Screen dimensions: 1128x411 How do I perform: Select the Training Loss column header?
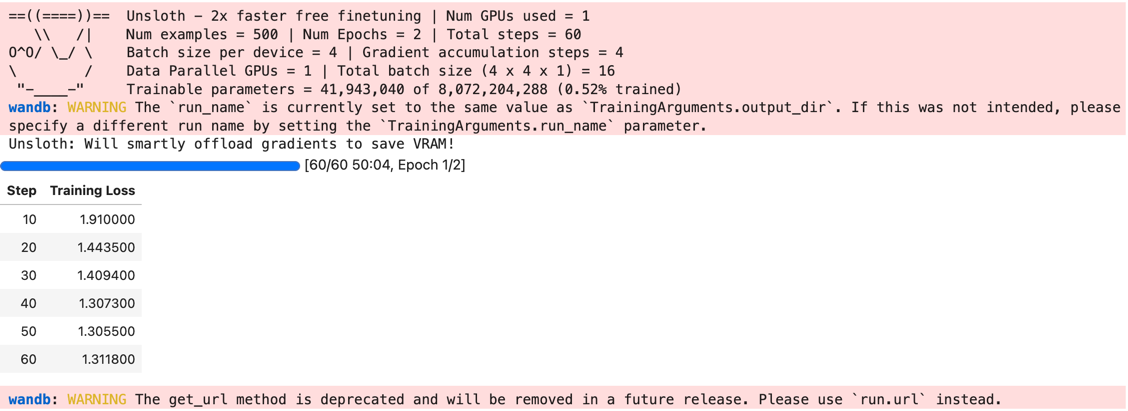pyautogui.click(x=92, y=191)
